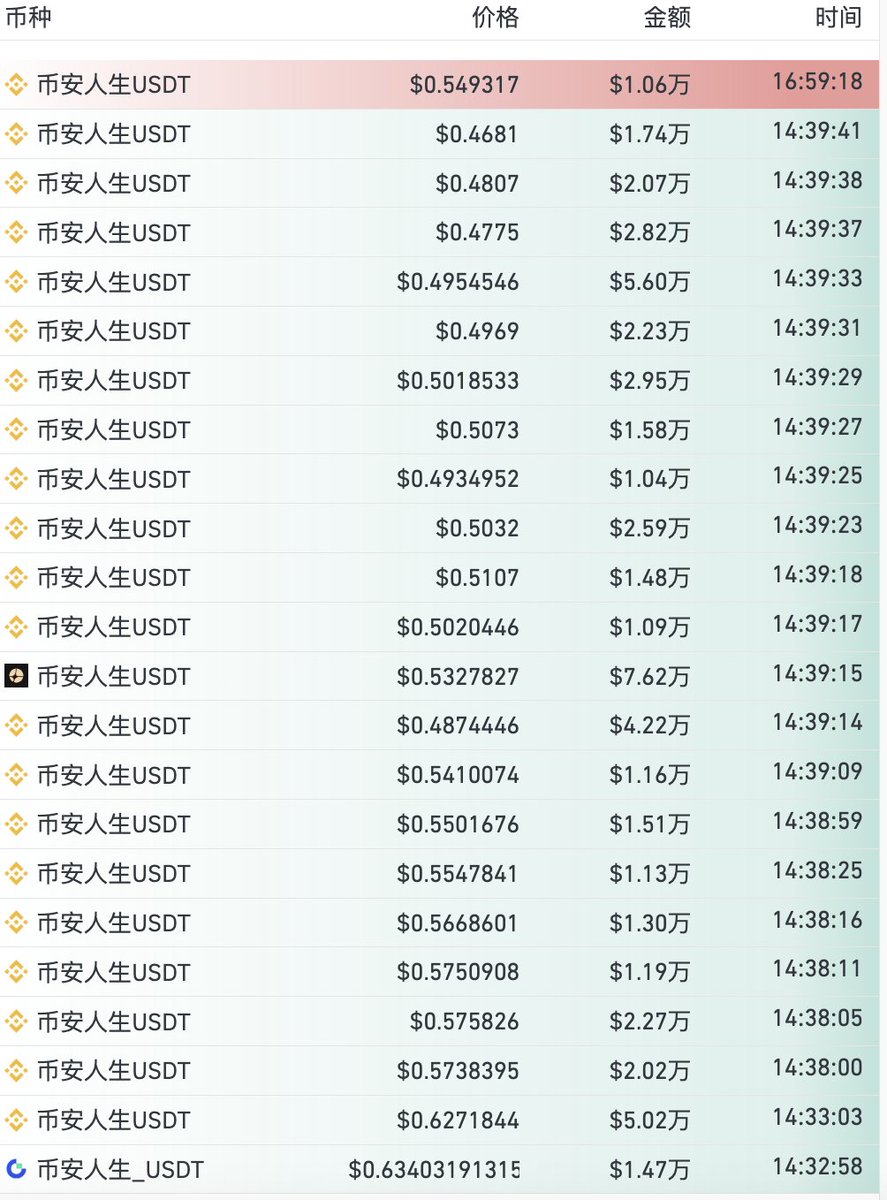Open 币安人生USDT pair in the 16:59:18 row

click(113, 85)
